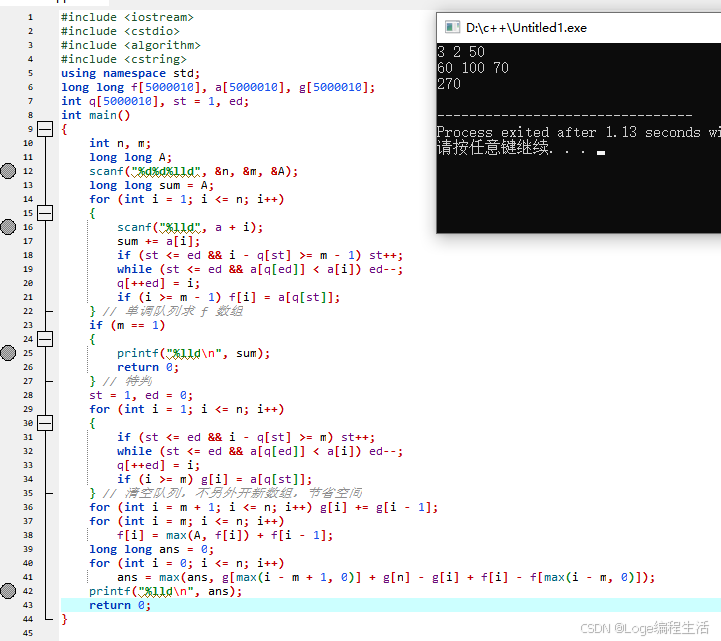The image size is (721, 641).
Task: Click 'f[i] = max(A, f[i]) + f[i - 1];' line
Action: (x=225, y=535)
